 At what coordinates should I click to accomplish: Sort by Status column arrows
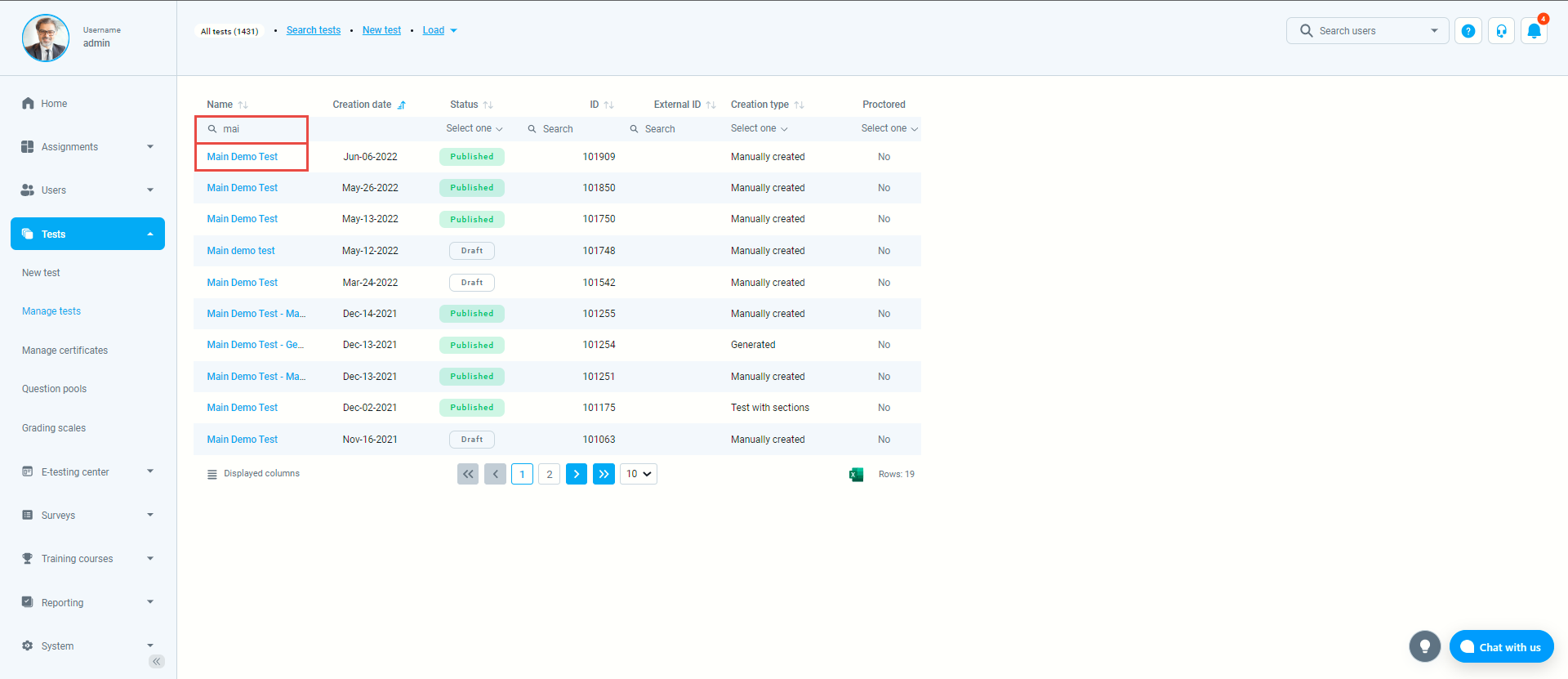[488, 105]
